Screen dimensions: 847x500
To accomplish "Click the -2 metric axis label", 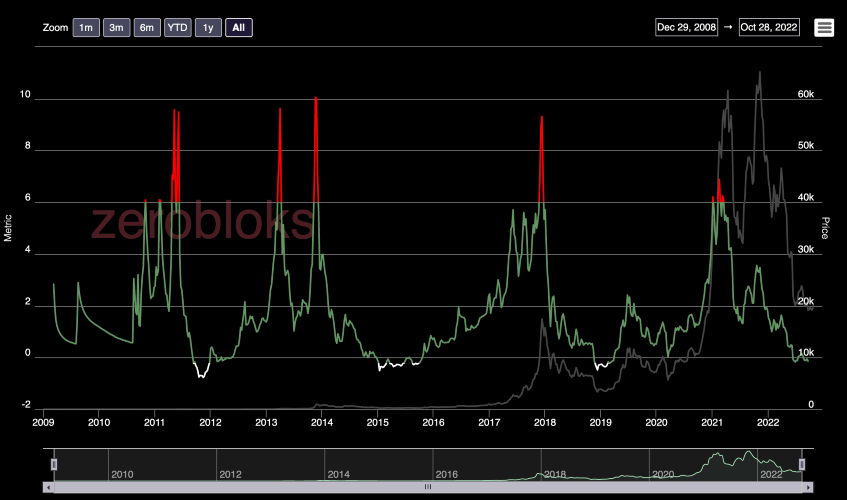I will coord(26,404).
